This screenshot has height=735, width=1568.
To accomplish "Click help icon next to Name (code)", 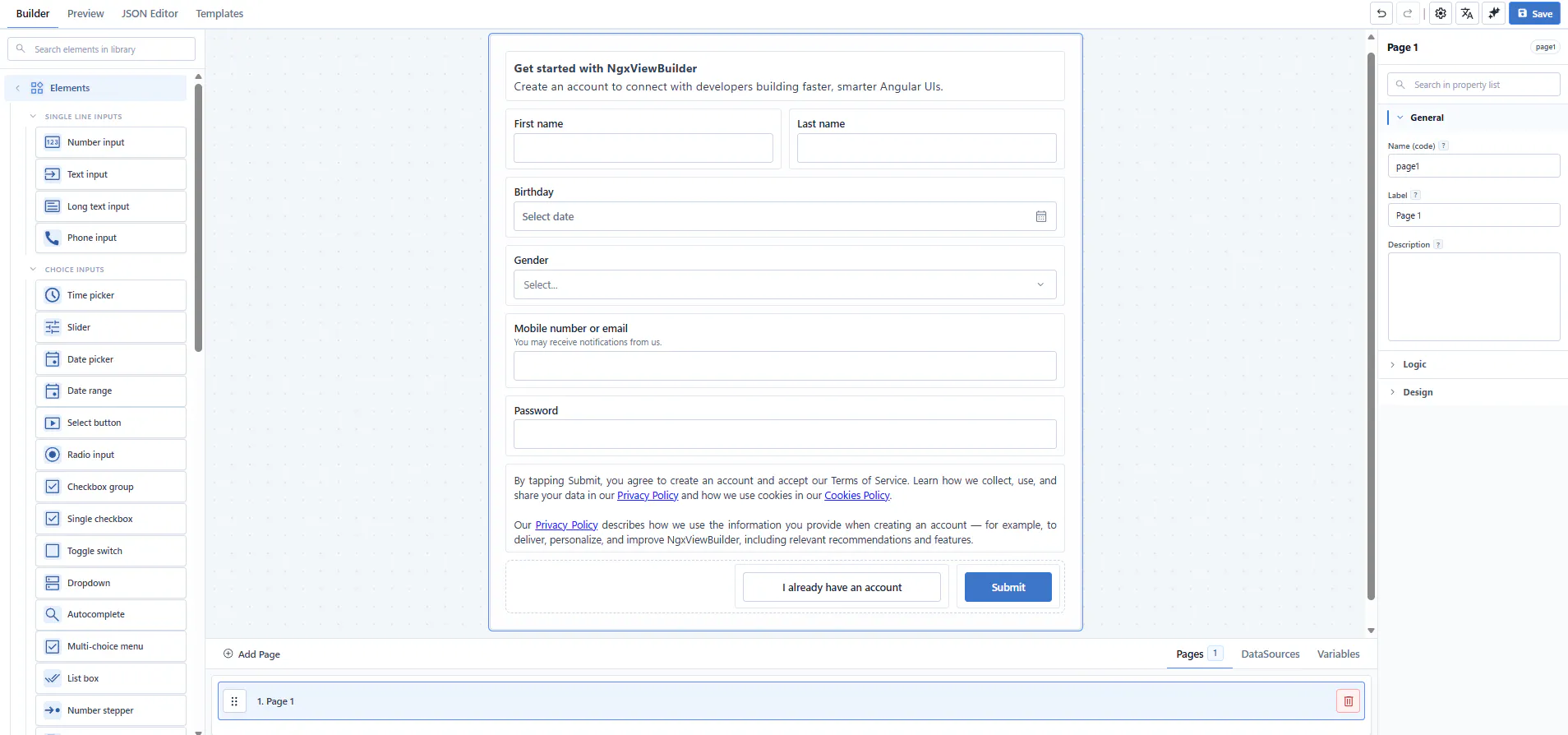I will click(1443, 146).
